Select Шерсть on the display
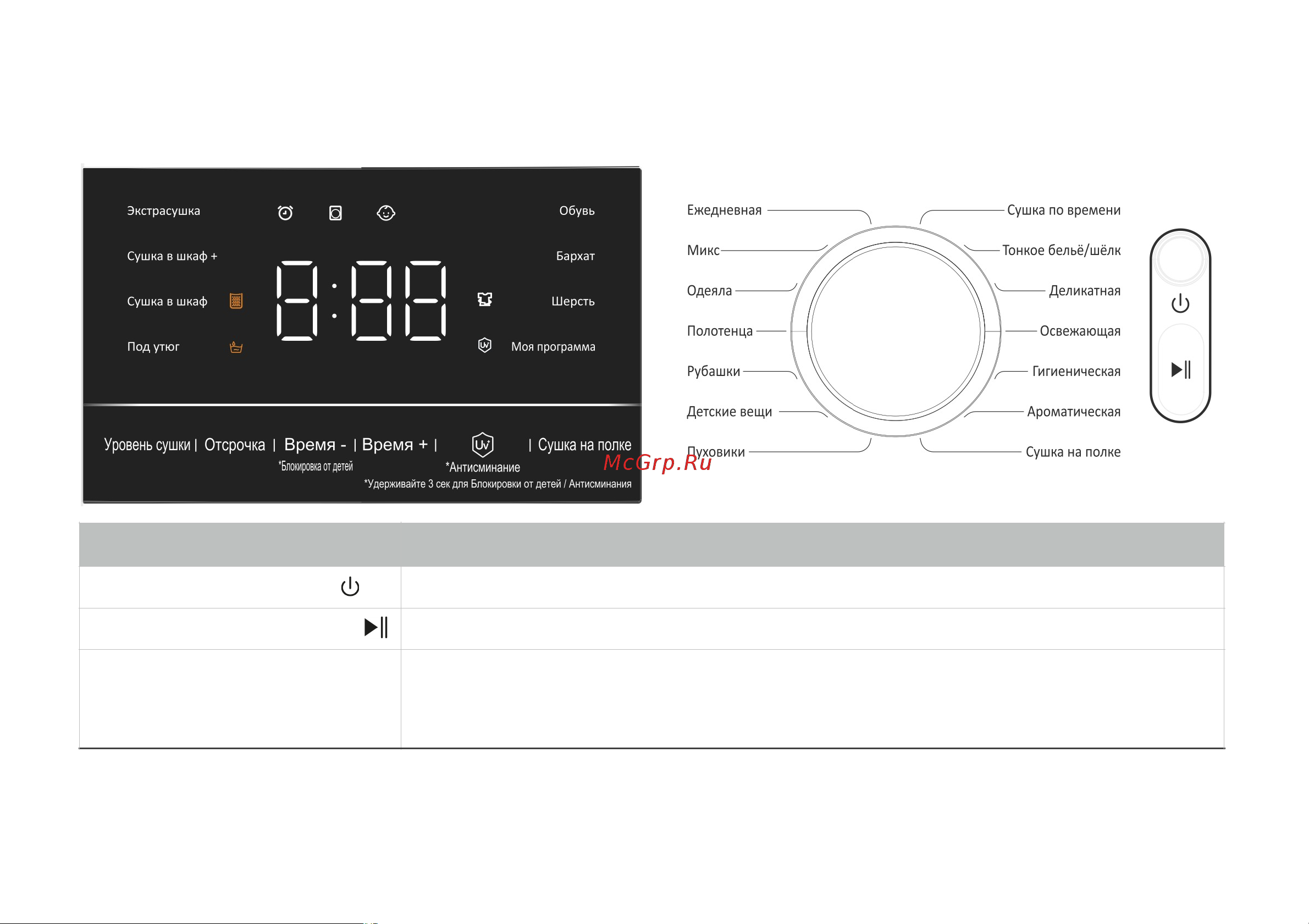The image size is (1309, 924). [x=573, y=301]
